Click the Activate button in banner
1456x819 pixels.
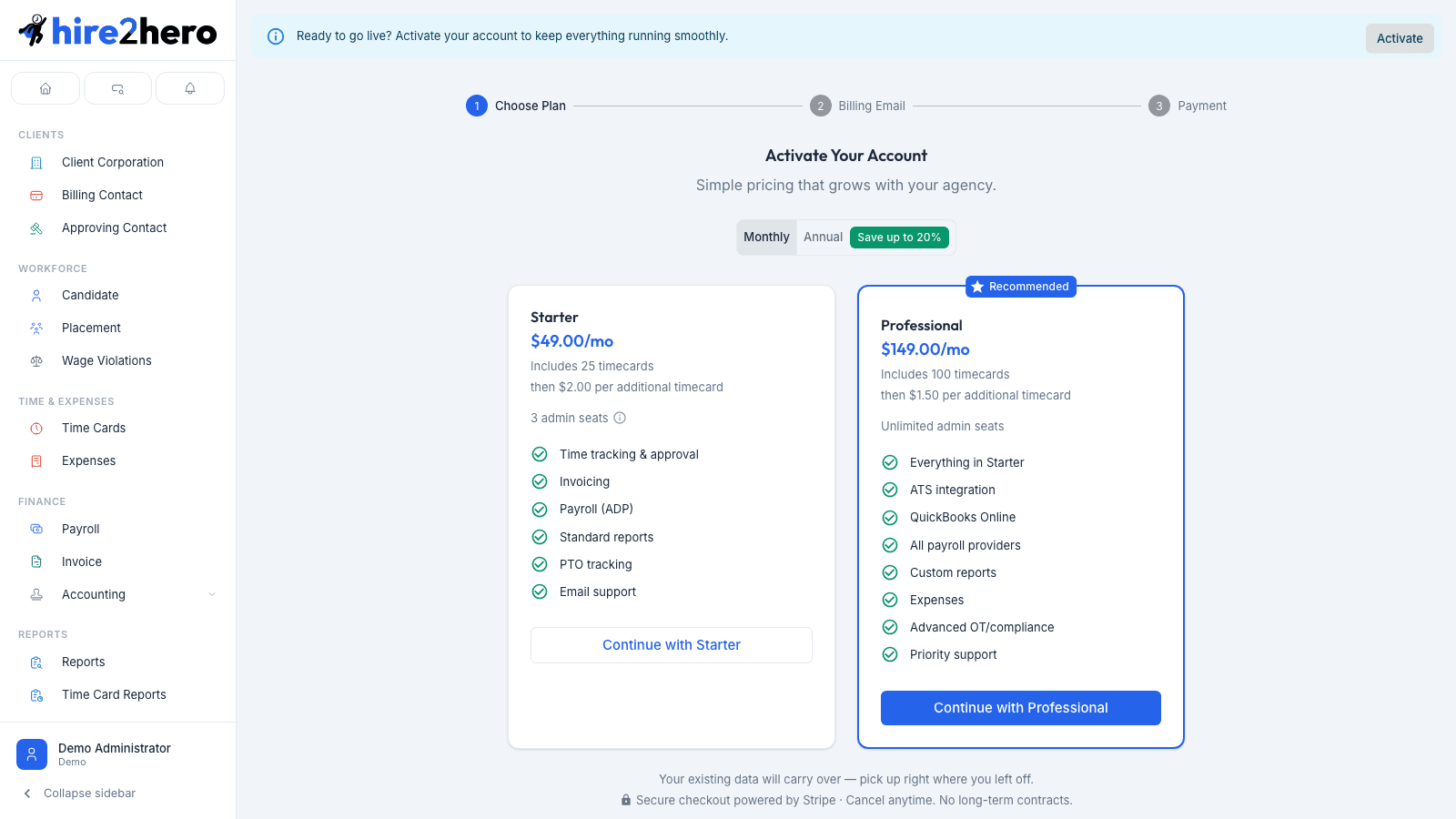coord(1400,38)
